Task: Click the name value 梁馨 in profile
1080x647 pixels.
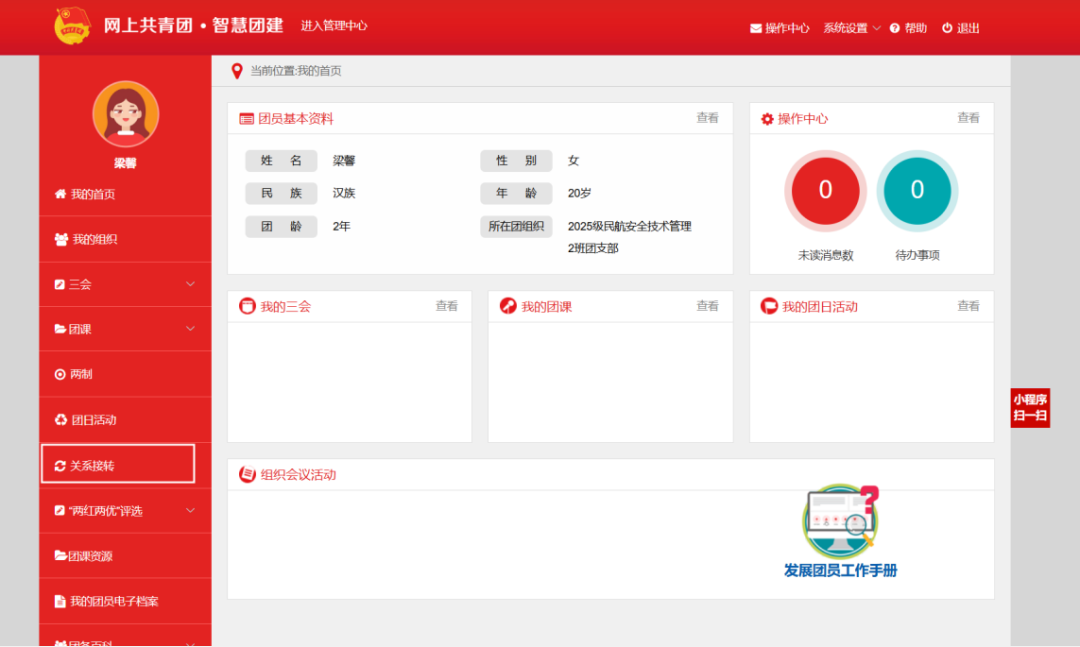Action: pos(344,161)
